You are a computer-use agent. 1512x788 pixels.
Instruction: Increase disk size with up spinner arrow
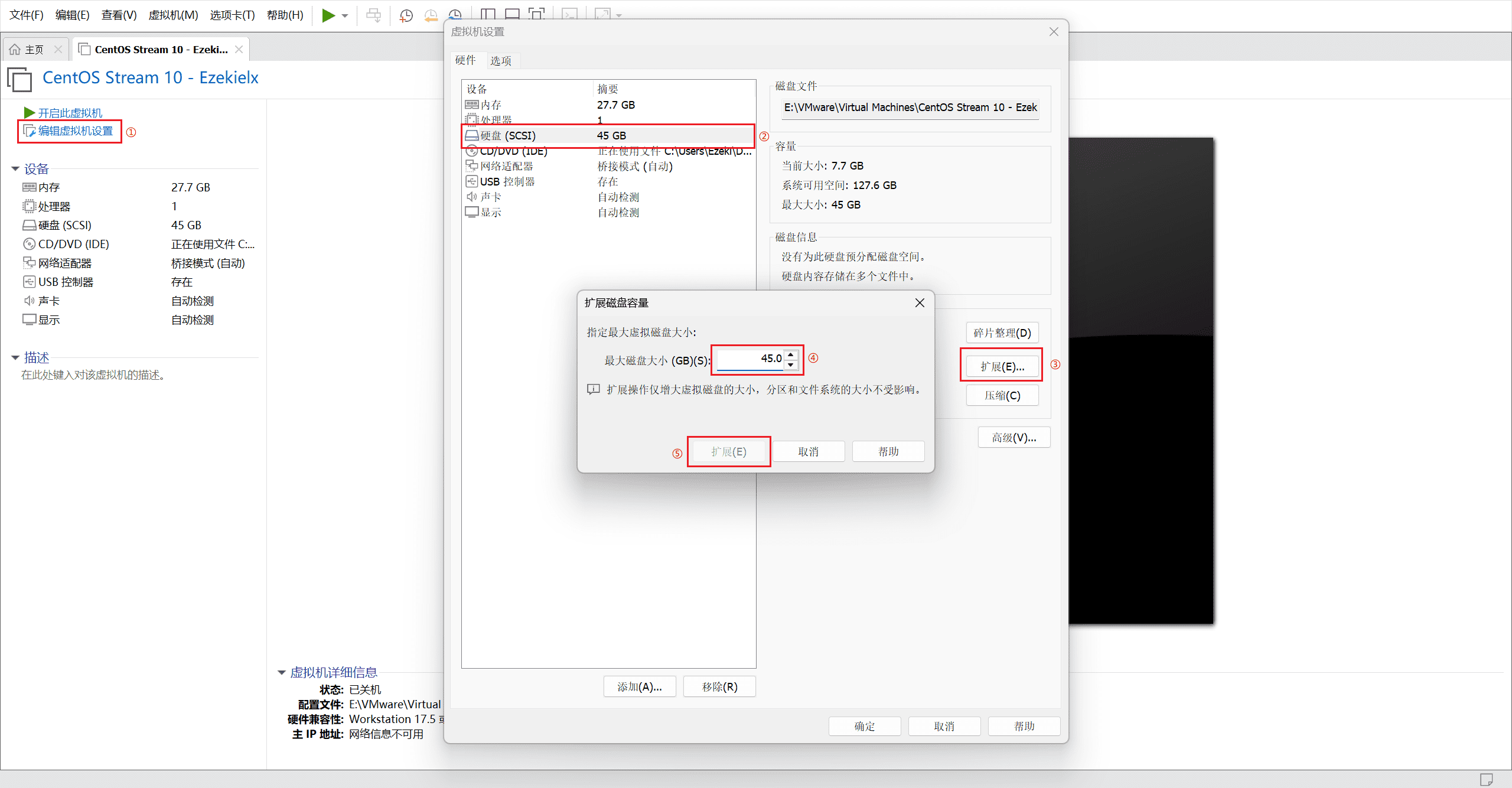791,354
